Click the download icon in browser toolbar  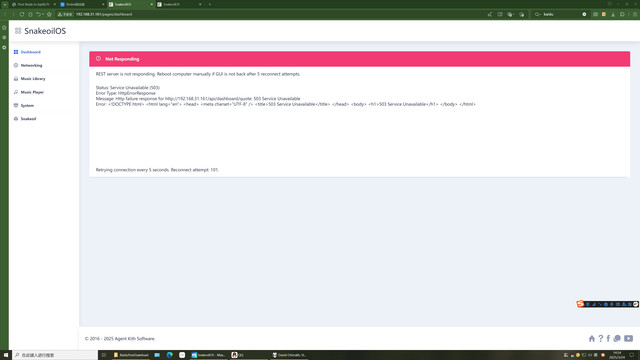click(613, 14)
